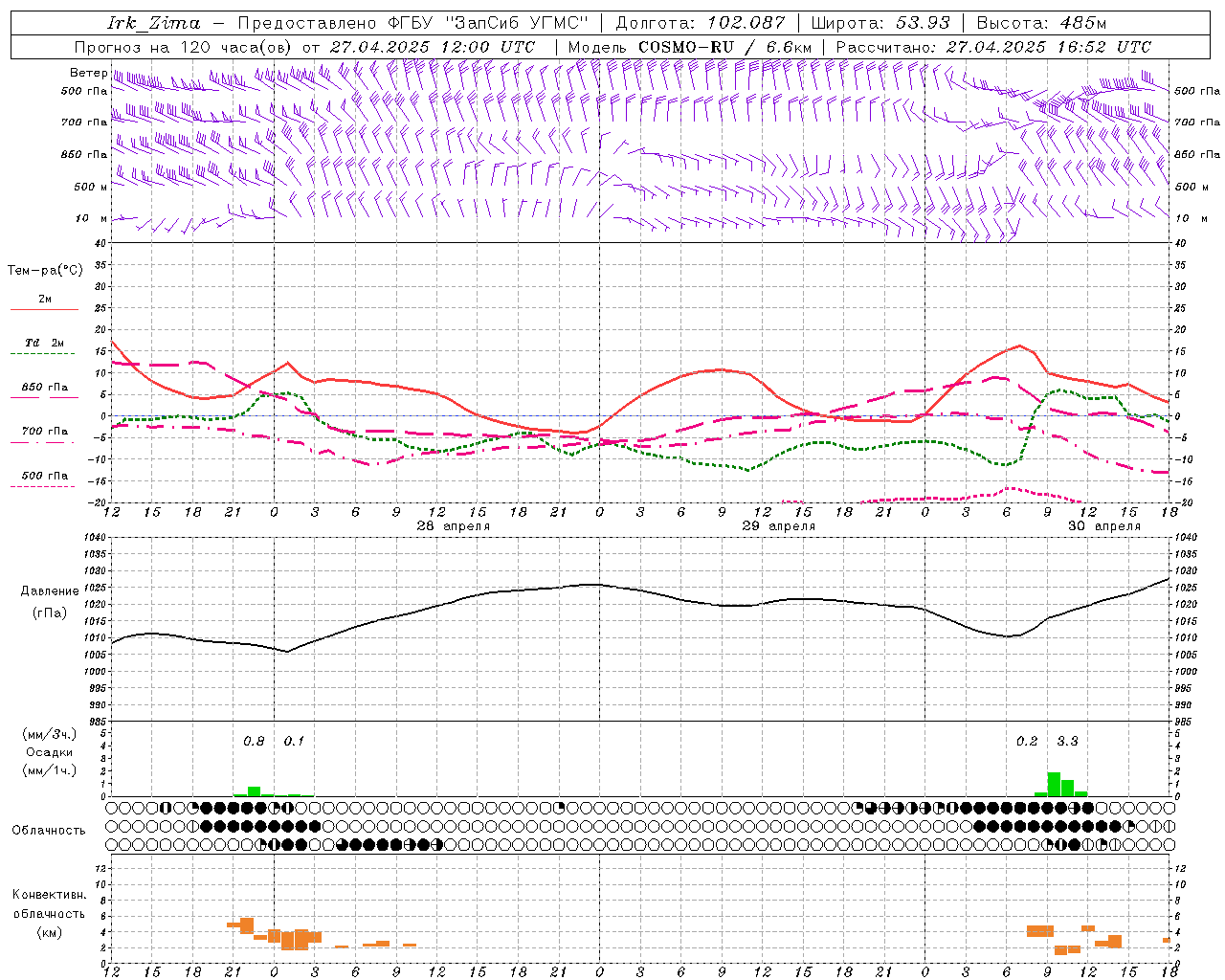Click the Модель COSMO-RU / 6.6км label
Image resolution: width=1225 pixels, height=980 pixels.
coord(690,47)
